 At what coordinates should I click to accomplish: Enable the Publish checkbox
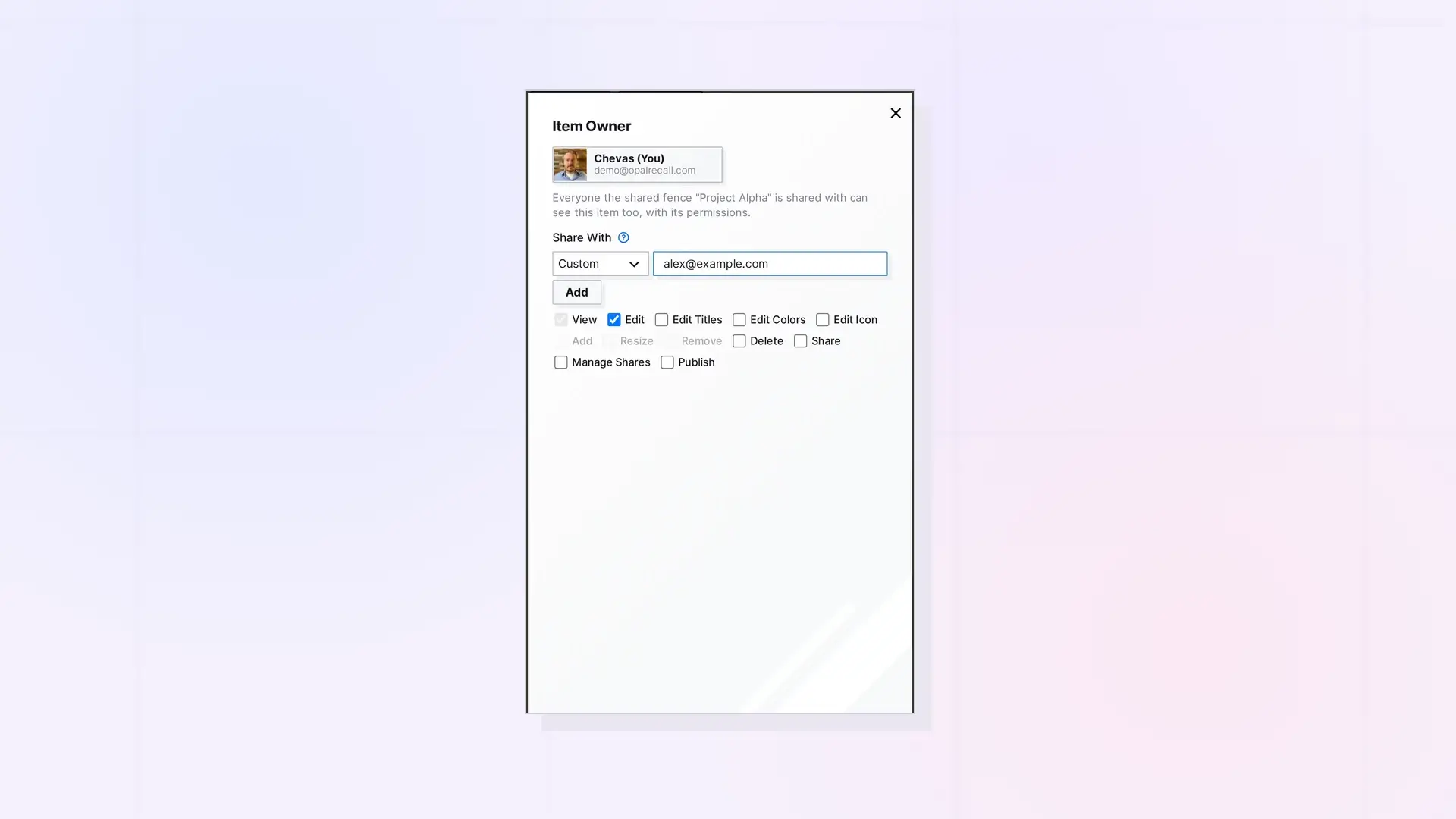pyautogui.click(x=667, y=362)
